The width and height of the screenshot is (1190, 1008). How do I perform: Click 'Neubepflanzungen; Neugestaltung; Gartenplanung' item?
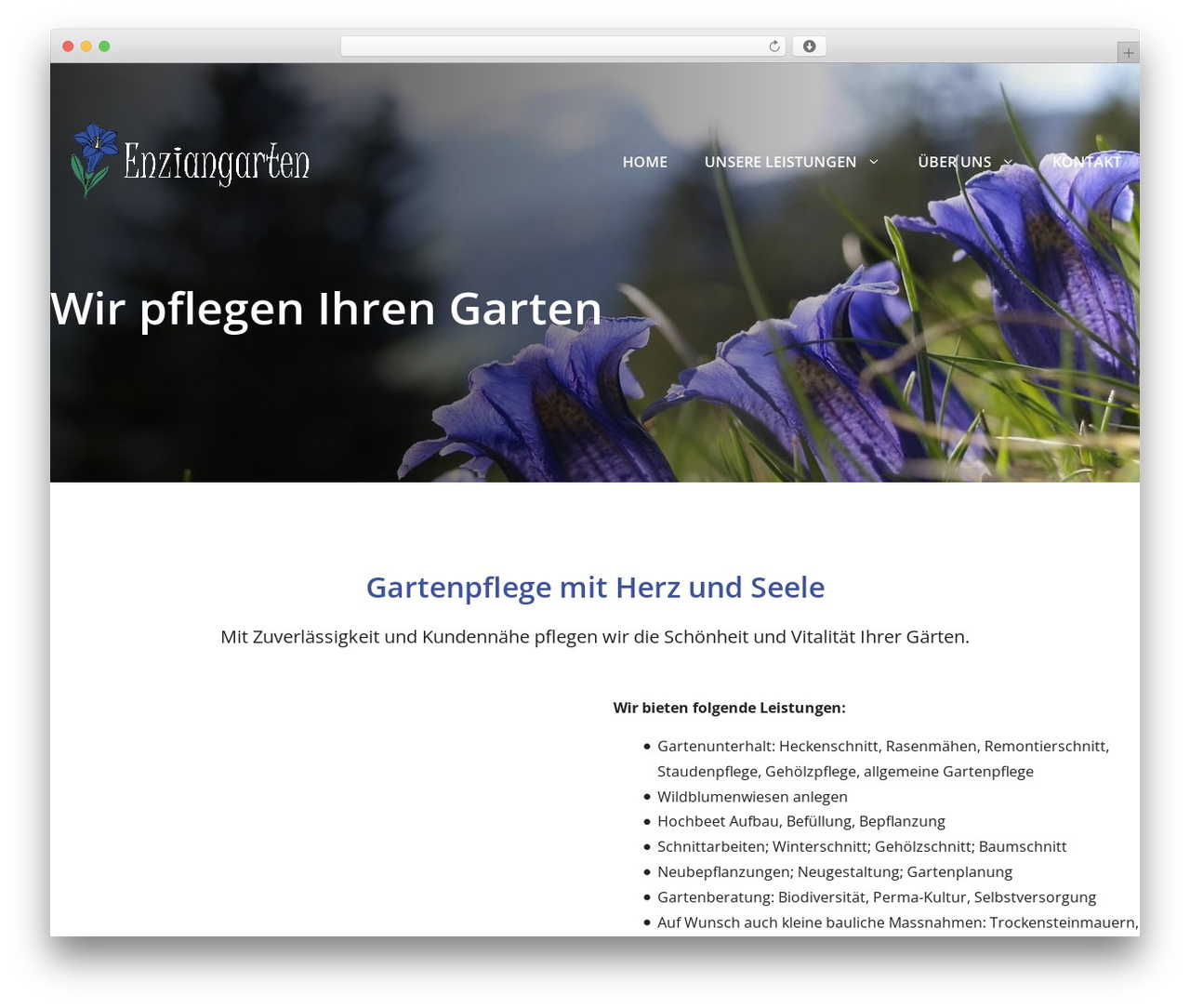coord(835,872)
